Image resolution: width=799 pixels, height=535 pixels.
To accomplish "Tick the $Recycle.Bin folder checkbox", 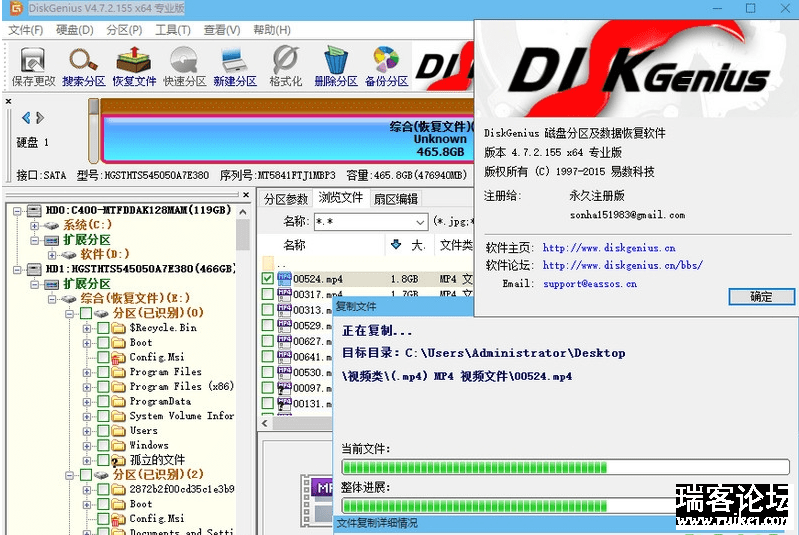I will click(x=103, y=328).
